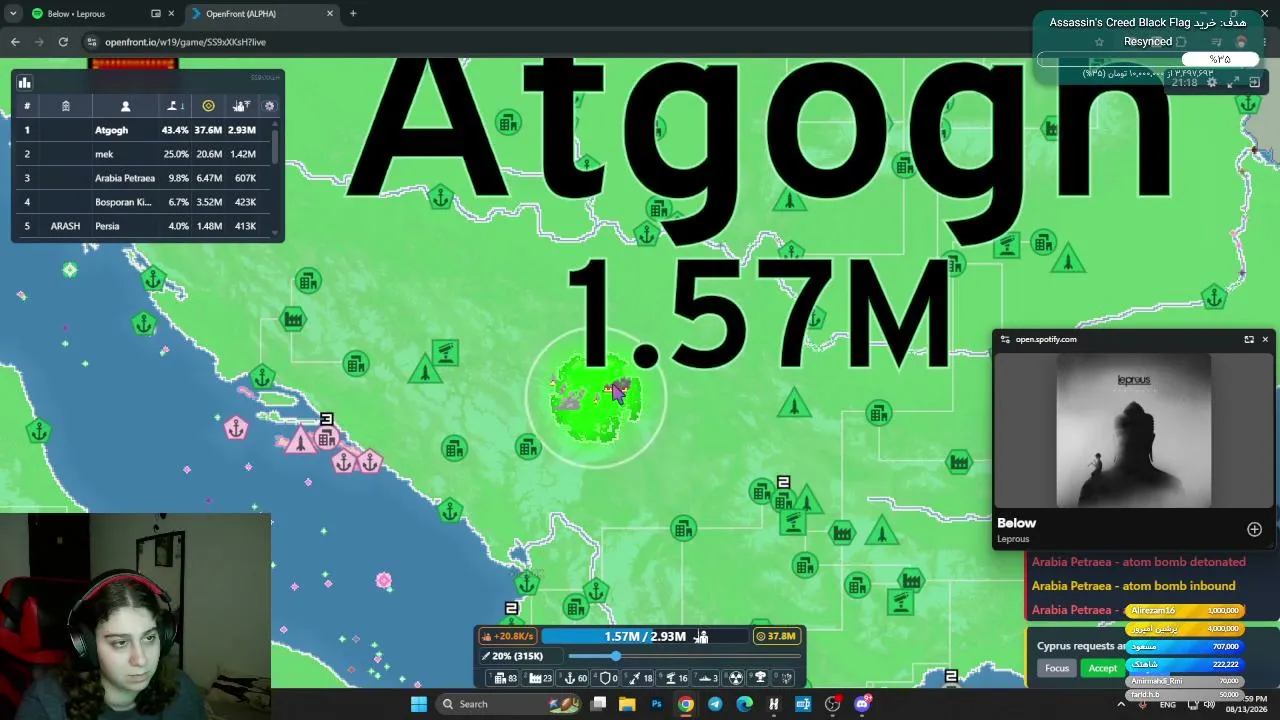Click the gold counter 37.8M
Image resolution: width=1280 pixels, height=720 pixels.
776,636
